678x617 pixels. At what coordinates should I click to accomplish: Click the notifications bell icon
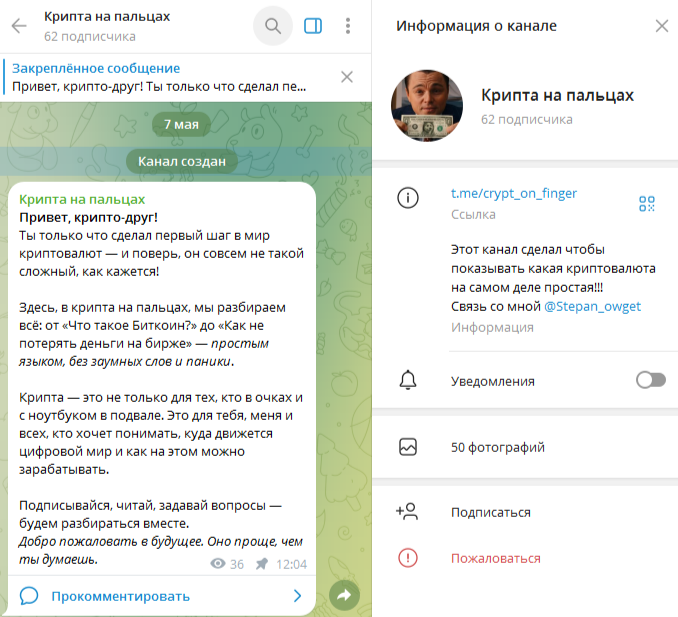(408, 380)
